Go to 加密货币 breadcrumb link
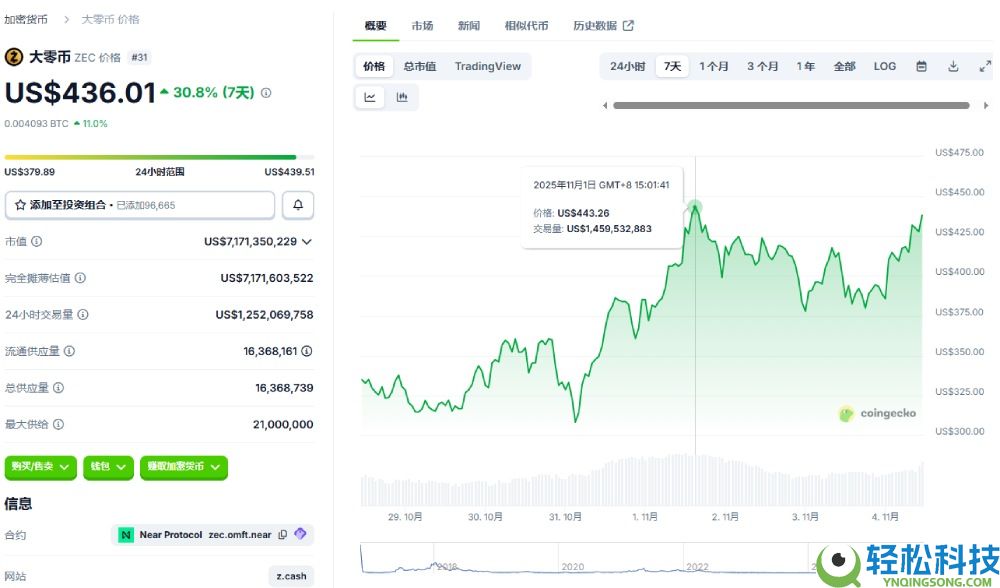Viewport: 1000px width, 588px height. coord(26,20)
